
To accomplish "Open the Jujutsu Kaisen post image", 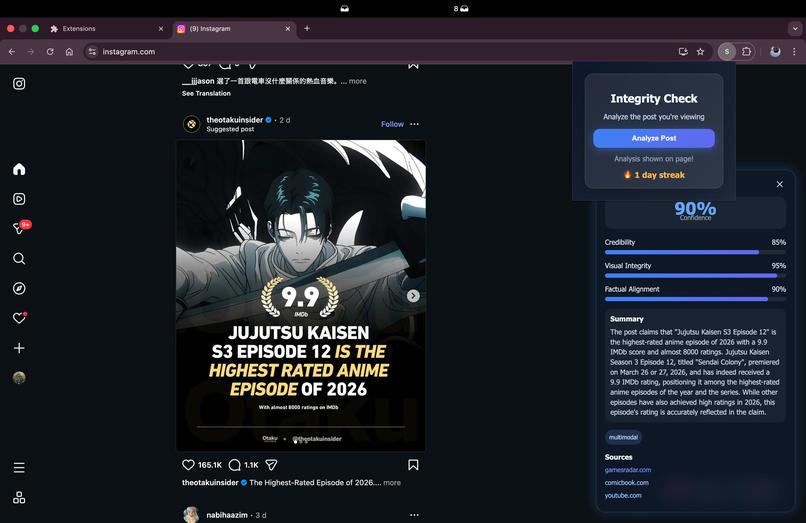I will 301,296.
